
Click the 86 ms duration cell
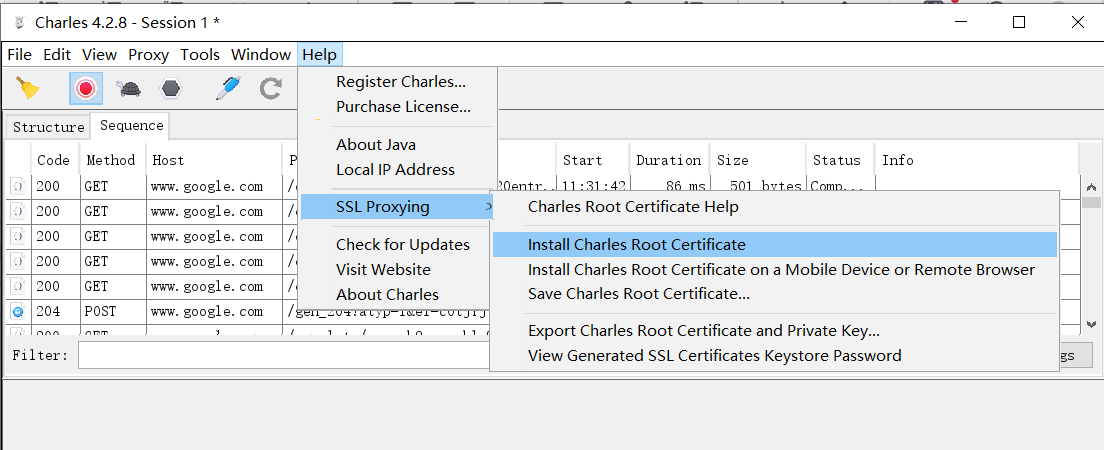[668, 187]
